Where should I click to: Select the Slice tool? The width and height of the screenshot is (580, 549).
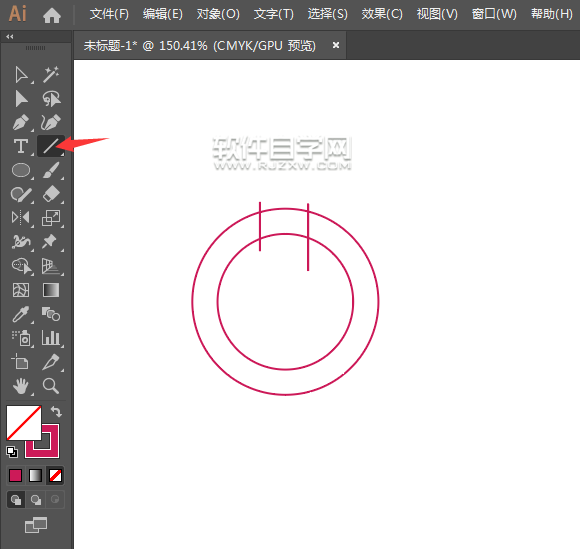click(x=51, y=361)
